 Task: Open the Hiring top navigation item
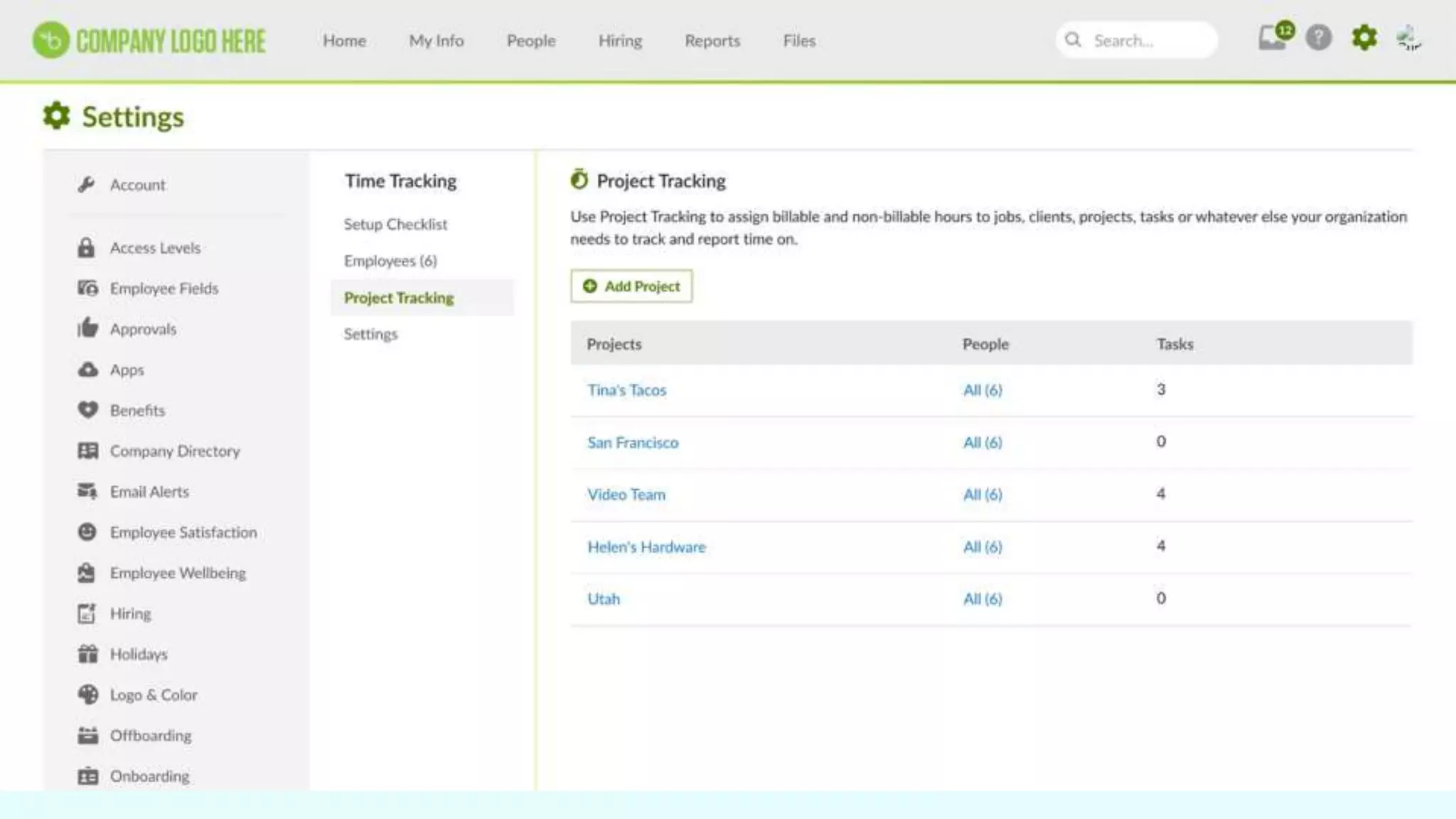pos(620,41)
